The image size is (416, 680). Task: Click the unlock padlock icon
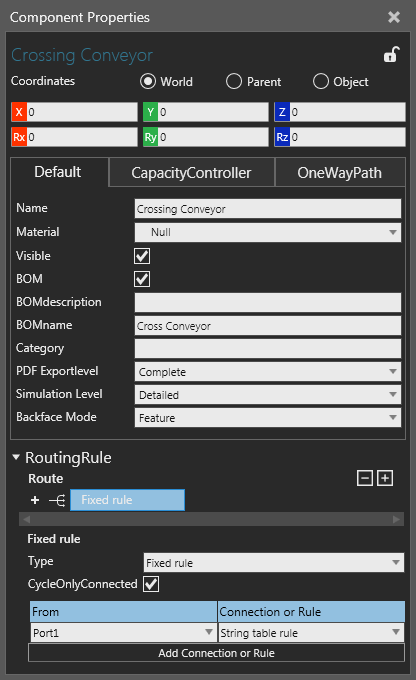coord(392,55)
